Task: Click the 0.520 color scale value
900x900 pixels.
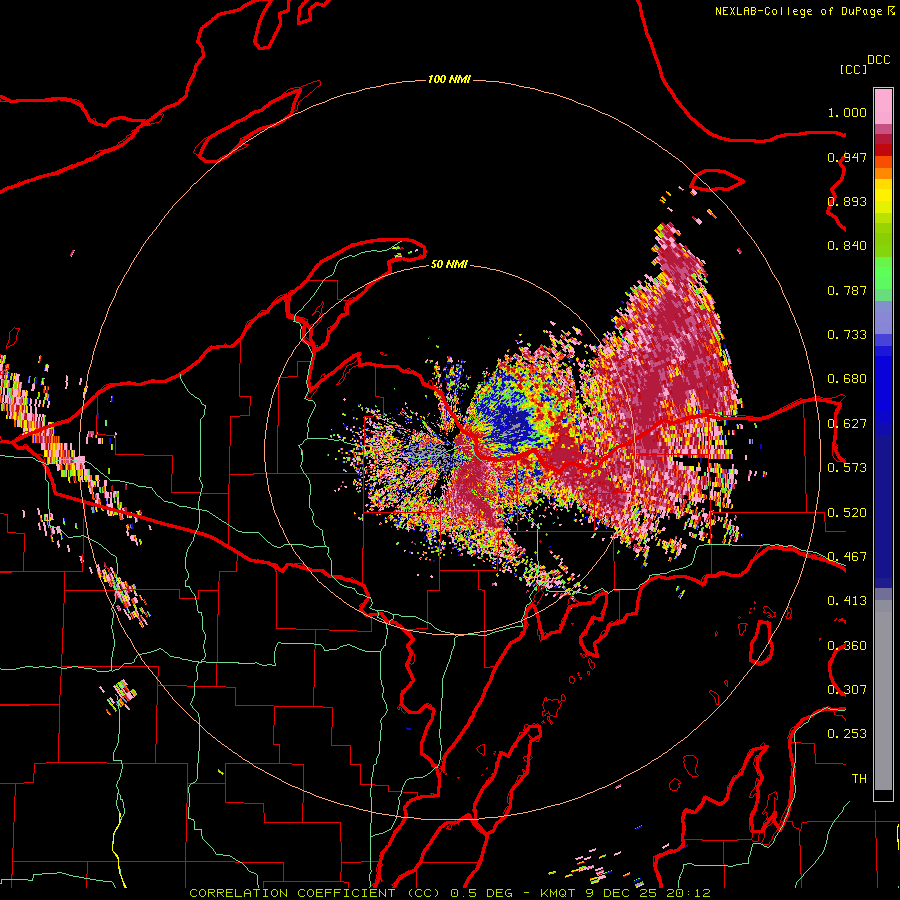Action: tap(847, 513)
